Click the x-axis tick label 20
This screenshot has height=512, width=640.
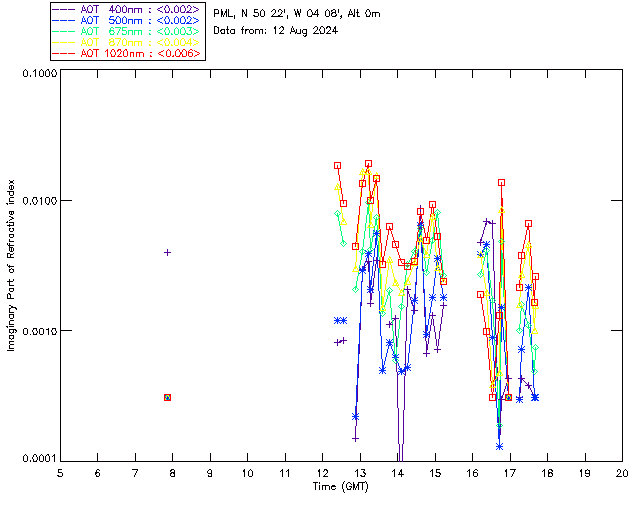(x=622, y=472)
